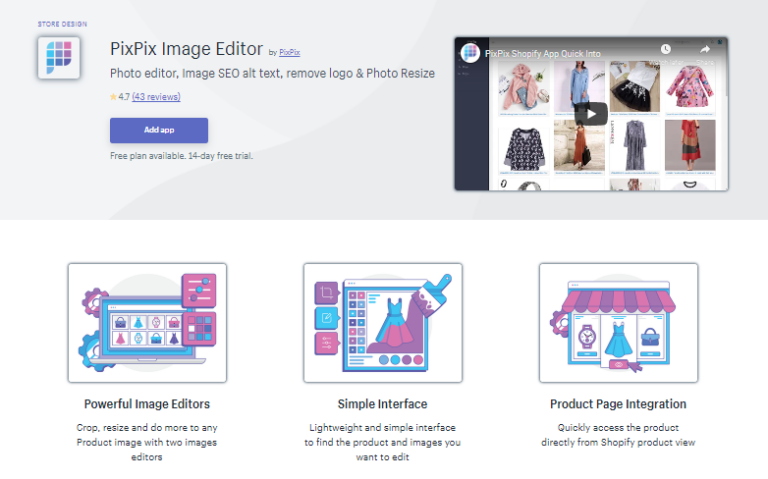Click the Crop, resize and do more description
The image size is (768, 479).
[x=147, y=442]
